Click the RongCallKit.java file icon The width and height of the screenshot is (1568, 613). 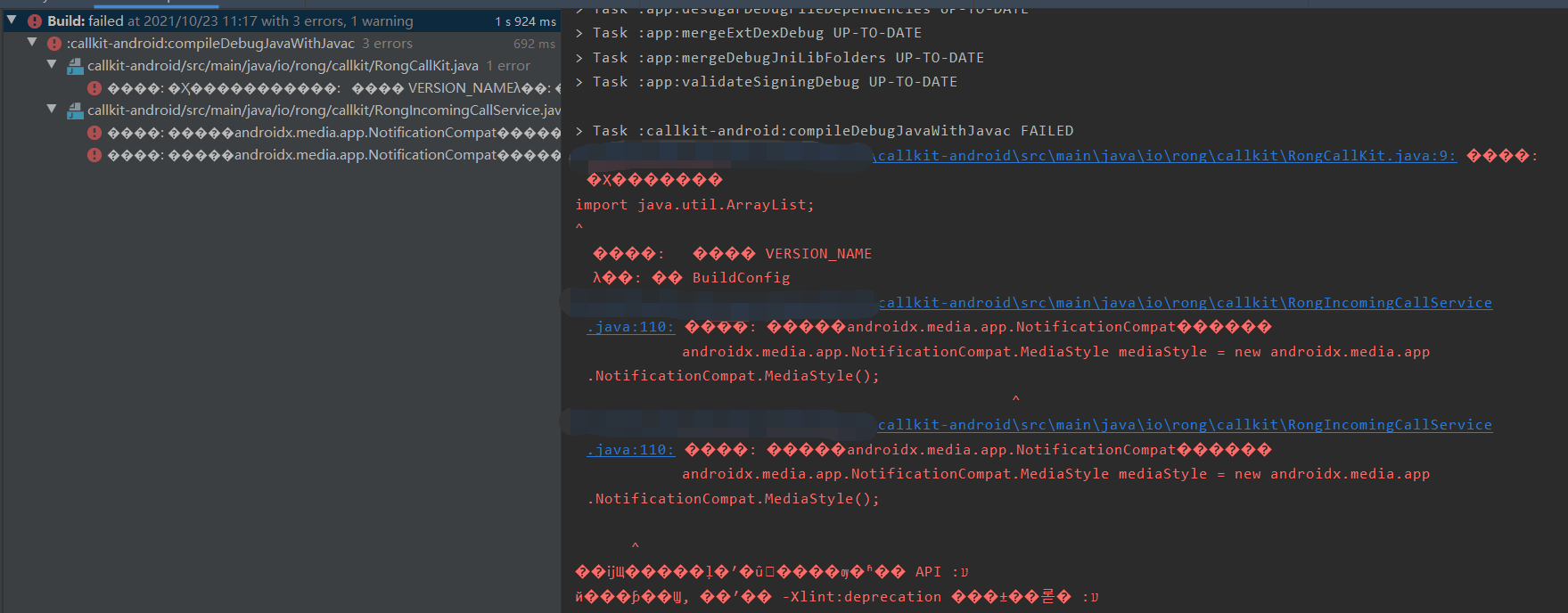pos(76,65)
